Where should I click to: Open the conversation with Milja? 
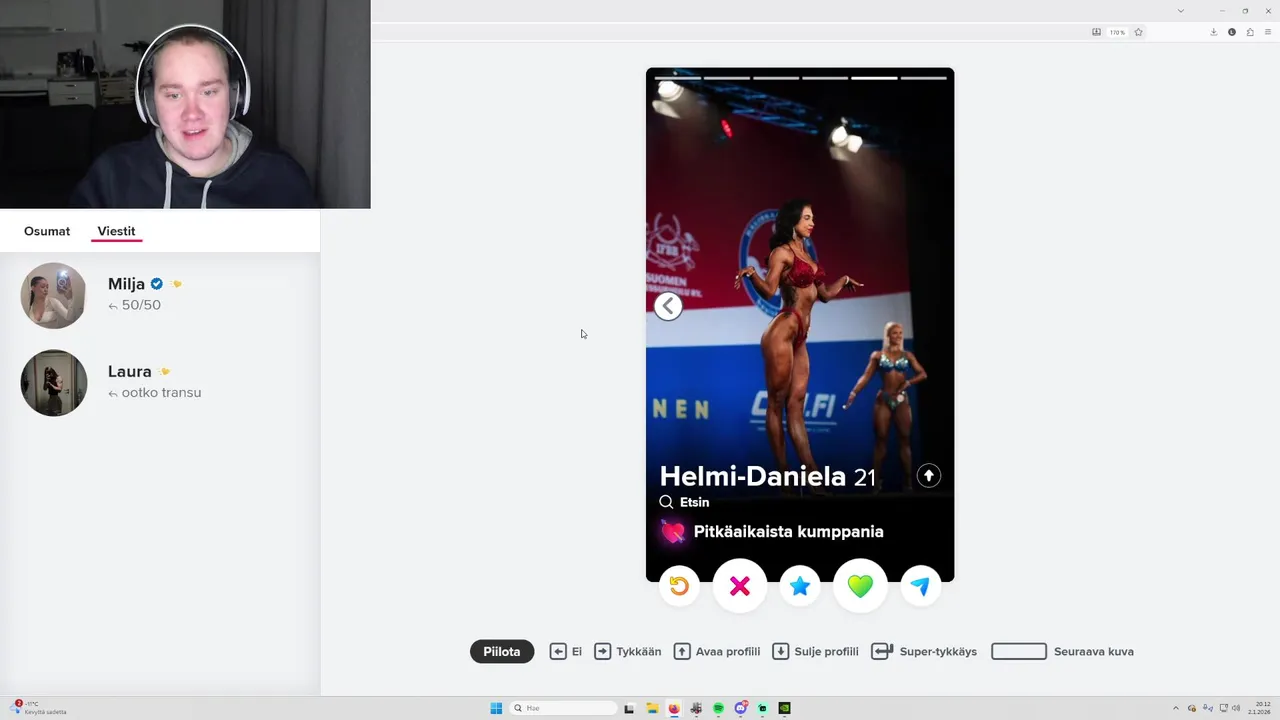coord(160,295)
